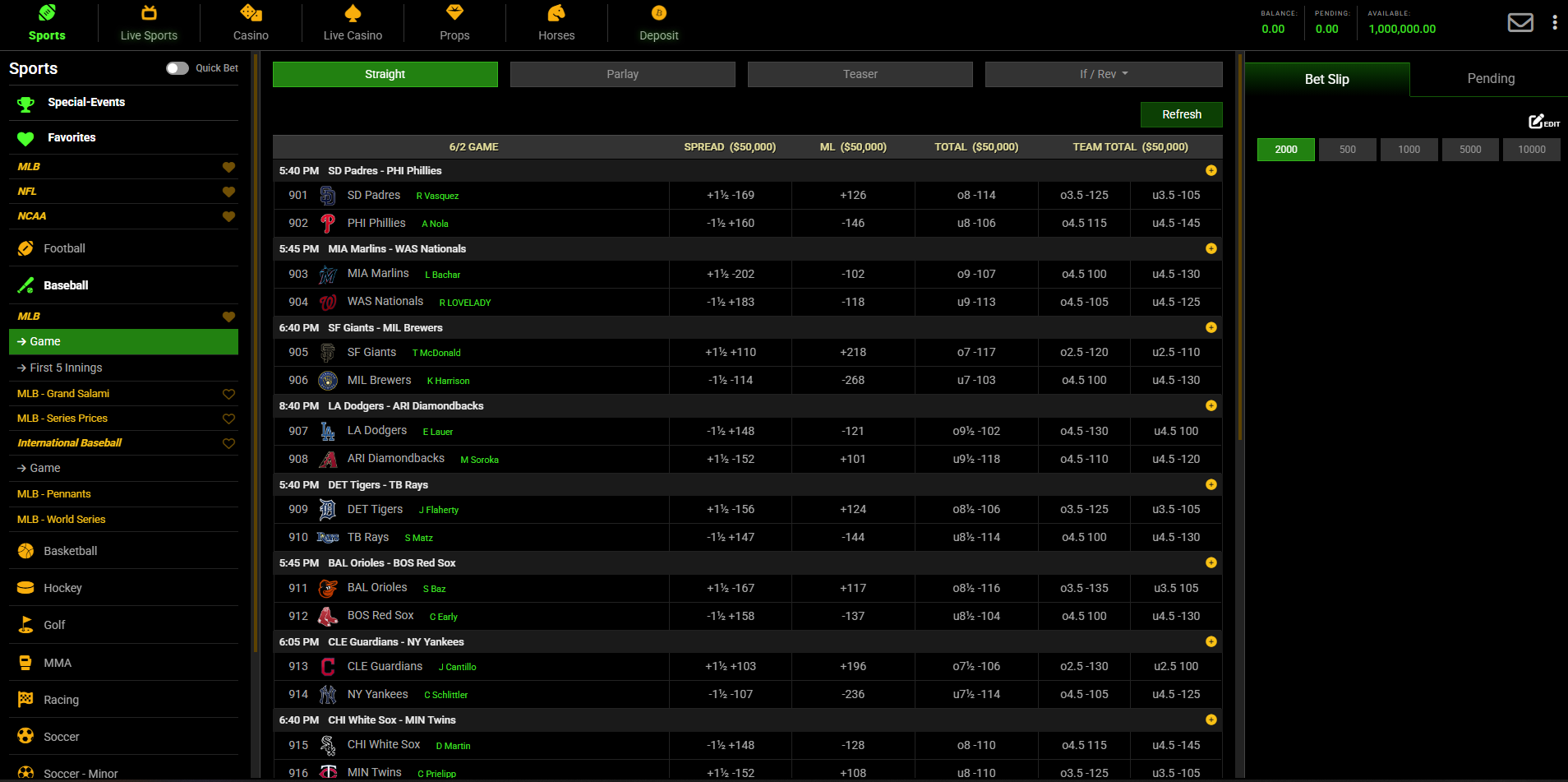Expand MIA Marlins - WAS Nationals game
This screenshot has height=782, width=1568.
[x=1211, y=248]
